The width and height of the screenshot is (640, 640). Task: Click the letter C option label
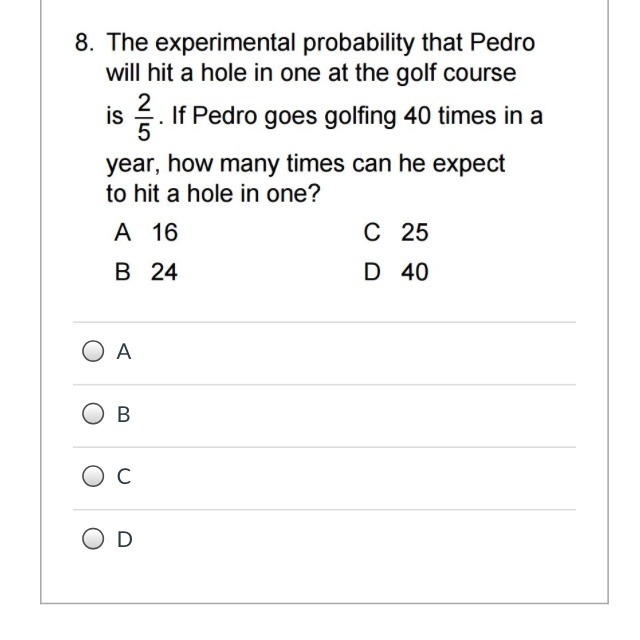click(124, 477)
